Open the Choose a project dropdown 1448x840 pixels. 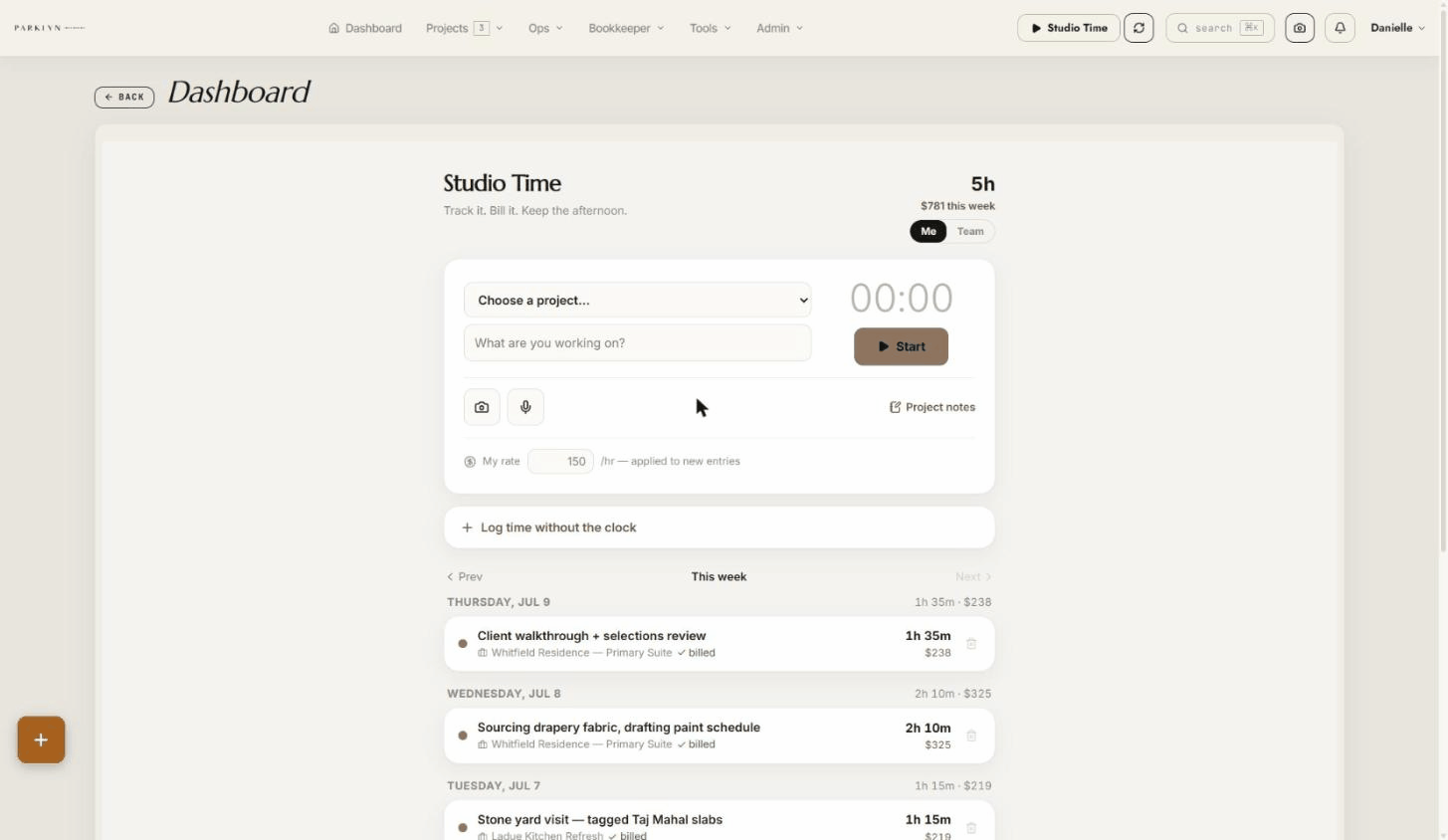click(x=637, y=300)
